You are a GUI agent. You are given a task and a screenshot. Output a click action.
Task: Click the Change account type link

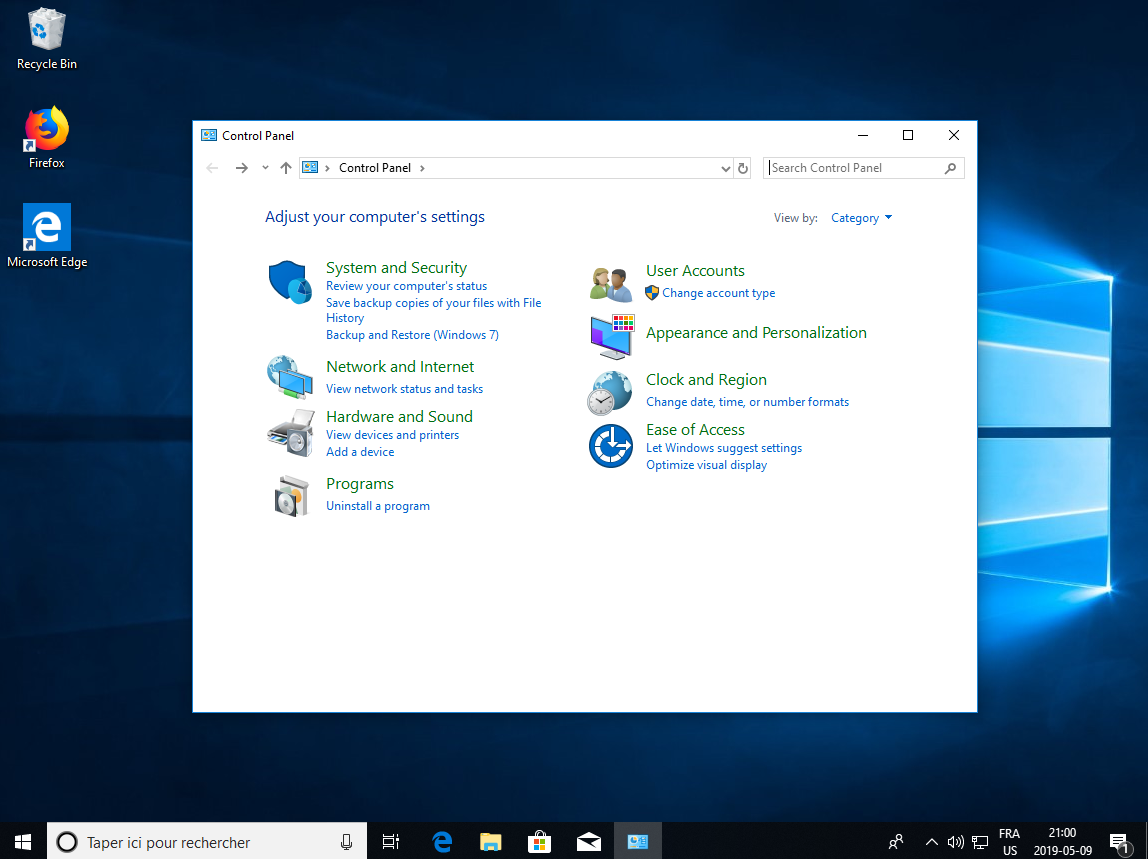coord(718,293)
